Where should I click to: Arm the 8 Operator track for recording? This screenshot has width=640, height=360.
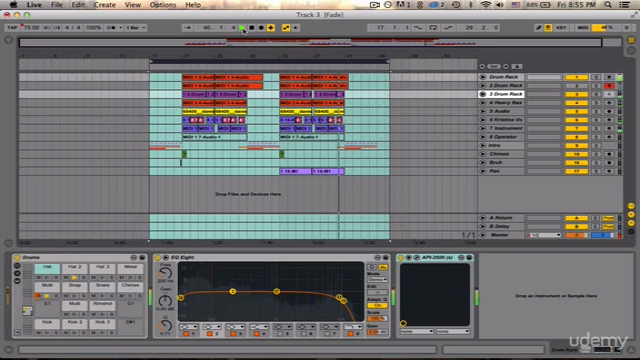point(609,137)
